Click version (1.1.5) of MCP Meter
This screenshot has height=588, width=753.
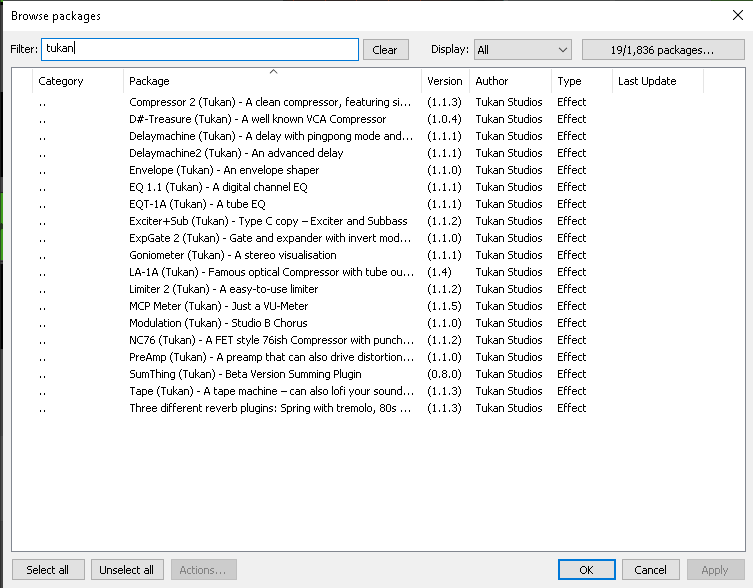coord(444,306)
